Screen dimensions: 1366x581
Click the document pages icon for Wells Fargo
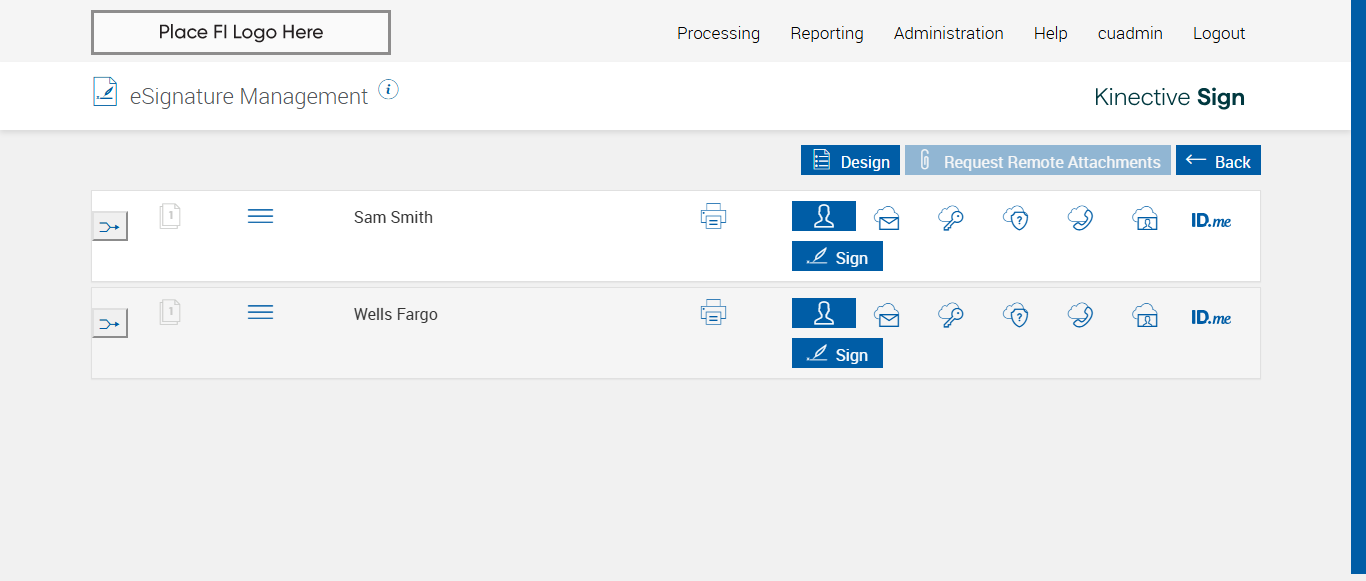click(x=170, y=313)
